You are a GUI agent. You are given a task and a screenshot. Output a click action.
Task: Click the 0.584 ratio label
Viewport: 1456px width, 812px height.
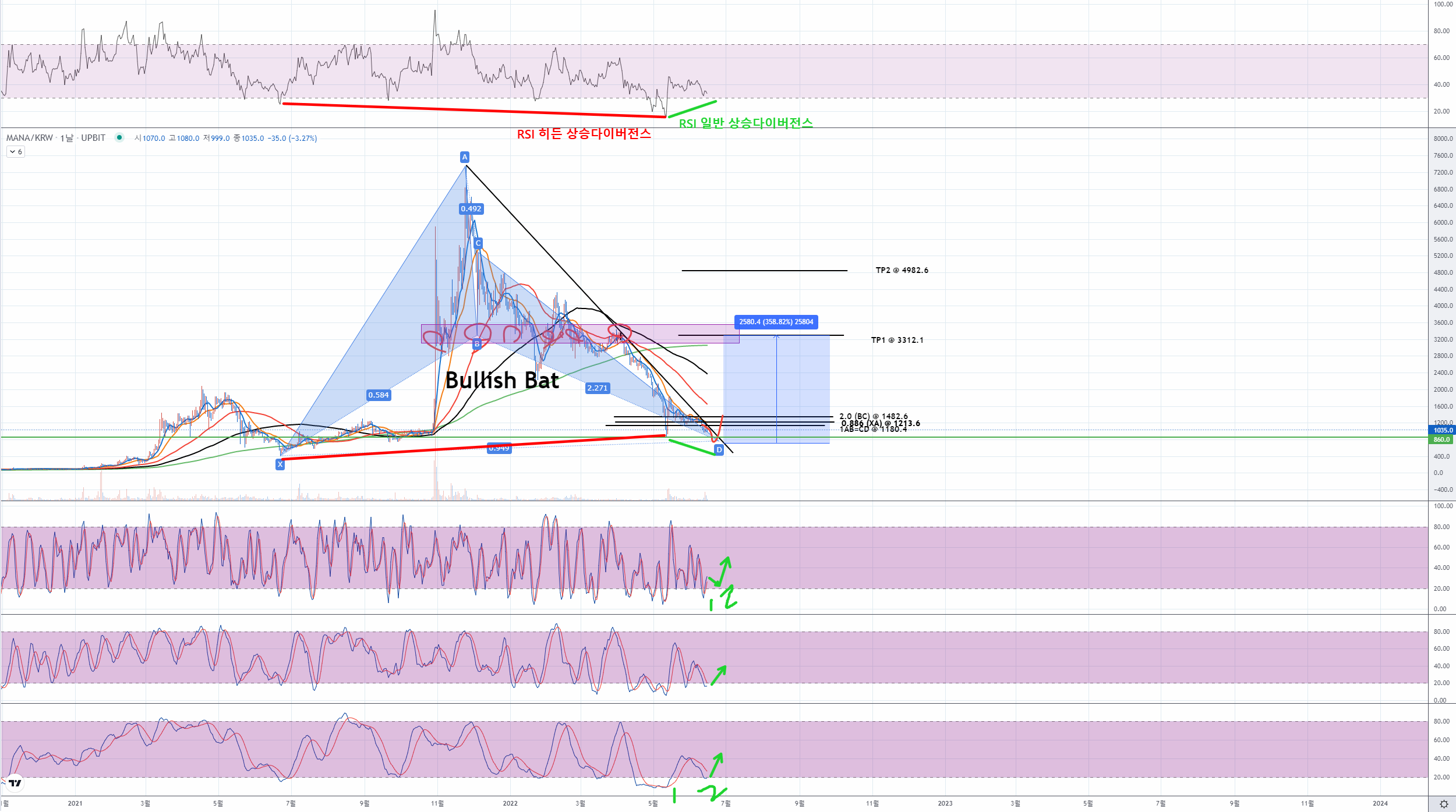click(378, 395)
